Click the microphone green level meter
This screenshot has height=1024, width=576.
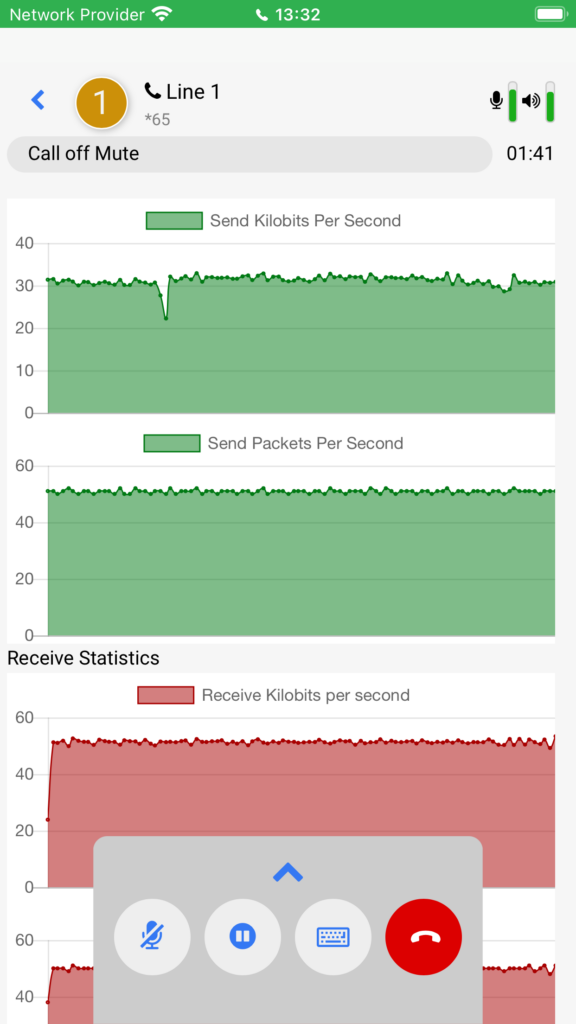[513, 102]
